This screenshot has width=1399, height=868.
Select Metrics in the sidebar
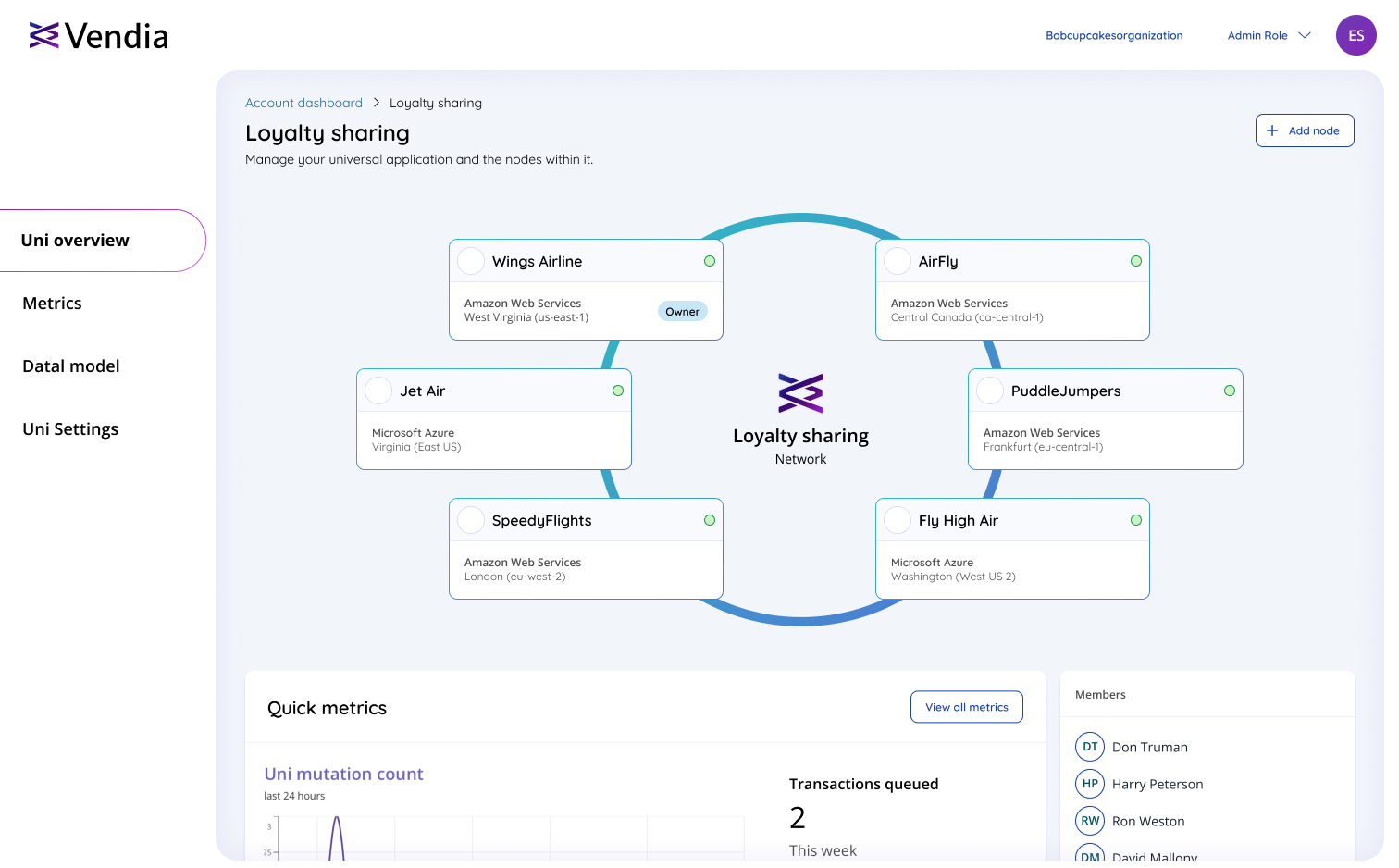click(52, 303)
